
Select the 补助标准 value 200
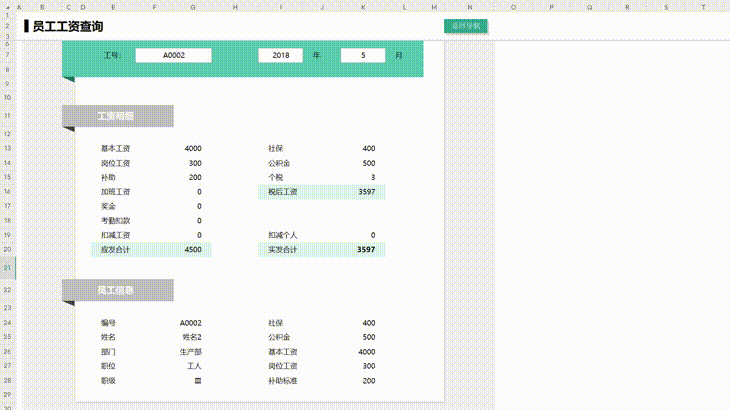[x=368, y=381]
